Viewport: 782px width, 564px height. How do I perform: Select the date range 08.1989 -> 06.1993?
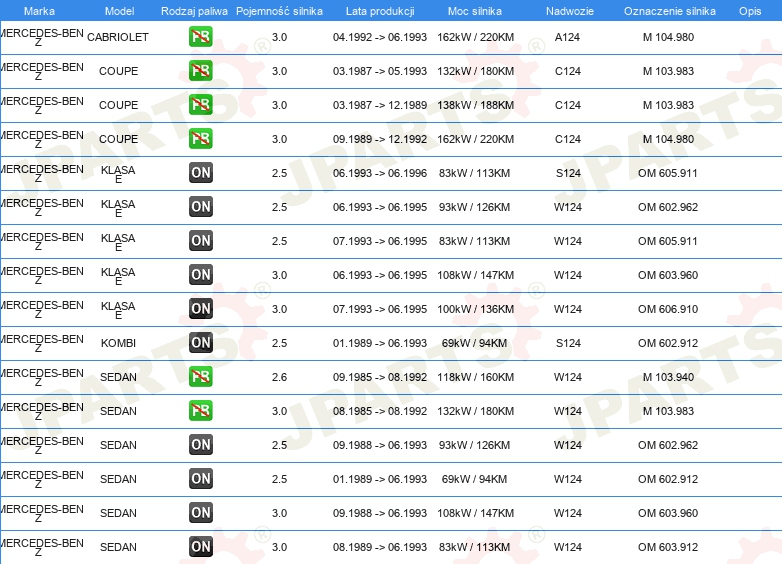(380, 547)
